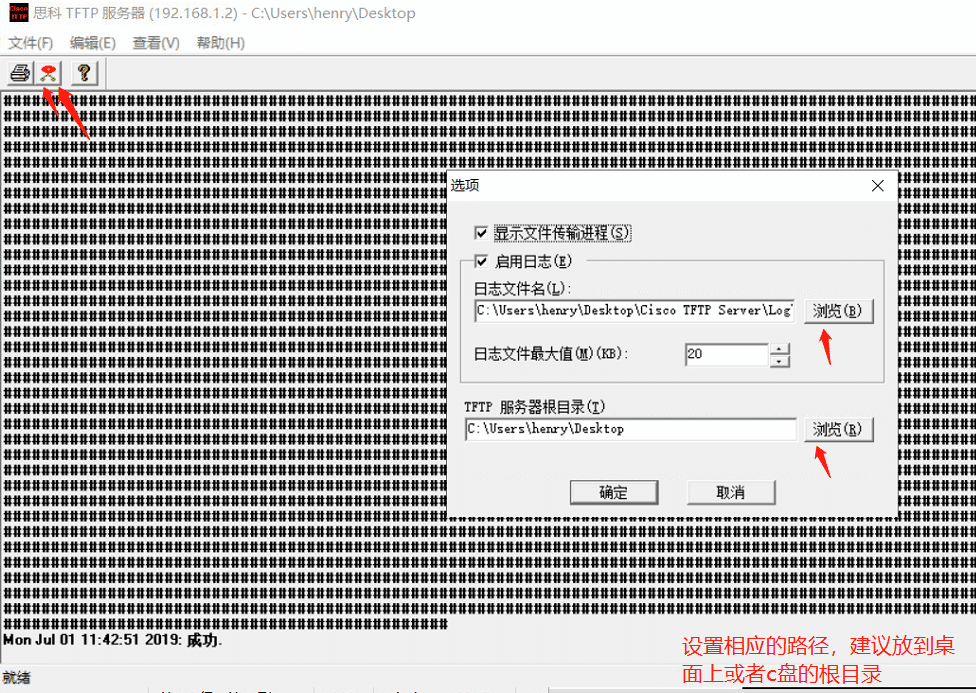
Task: Click the question mark Help toolbar icon
Action: (x=84, y=73)
